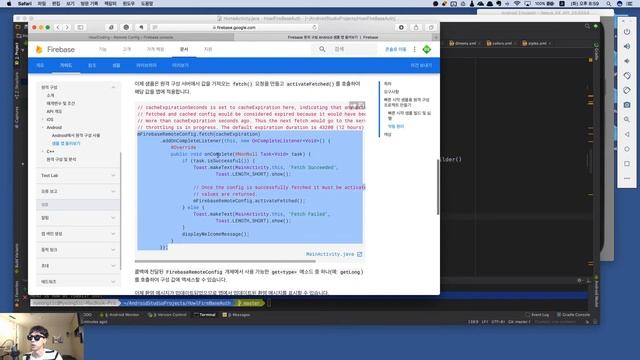Open the Apple menu
This screenshot has height=360, width=640.
(9, 4)
